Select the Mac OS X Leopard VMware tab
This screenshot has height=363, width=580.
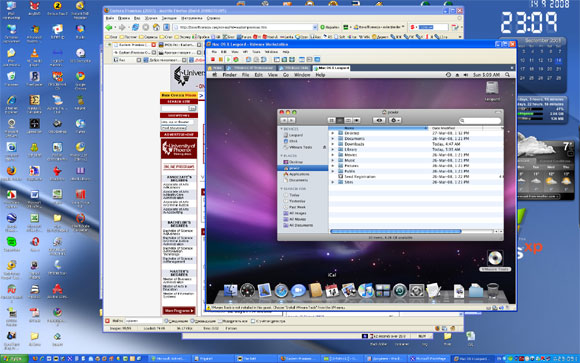point(331,68)
